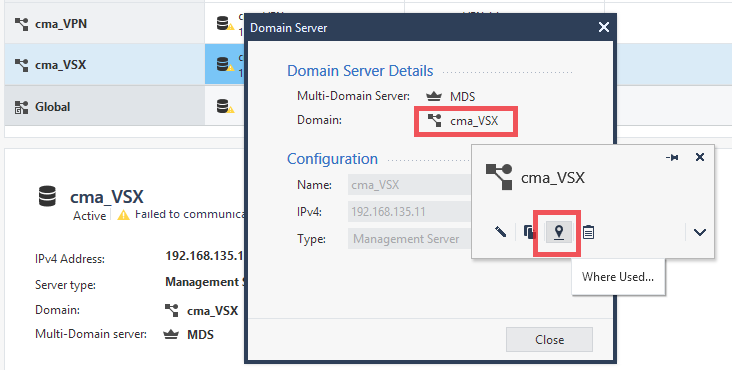Viewport: 732px width, 370px height.
Task: Click the pencil edit icon in cma_VSX popup
Action: pyautogui.click(x=500, y=231)
